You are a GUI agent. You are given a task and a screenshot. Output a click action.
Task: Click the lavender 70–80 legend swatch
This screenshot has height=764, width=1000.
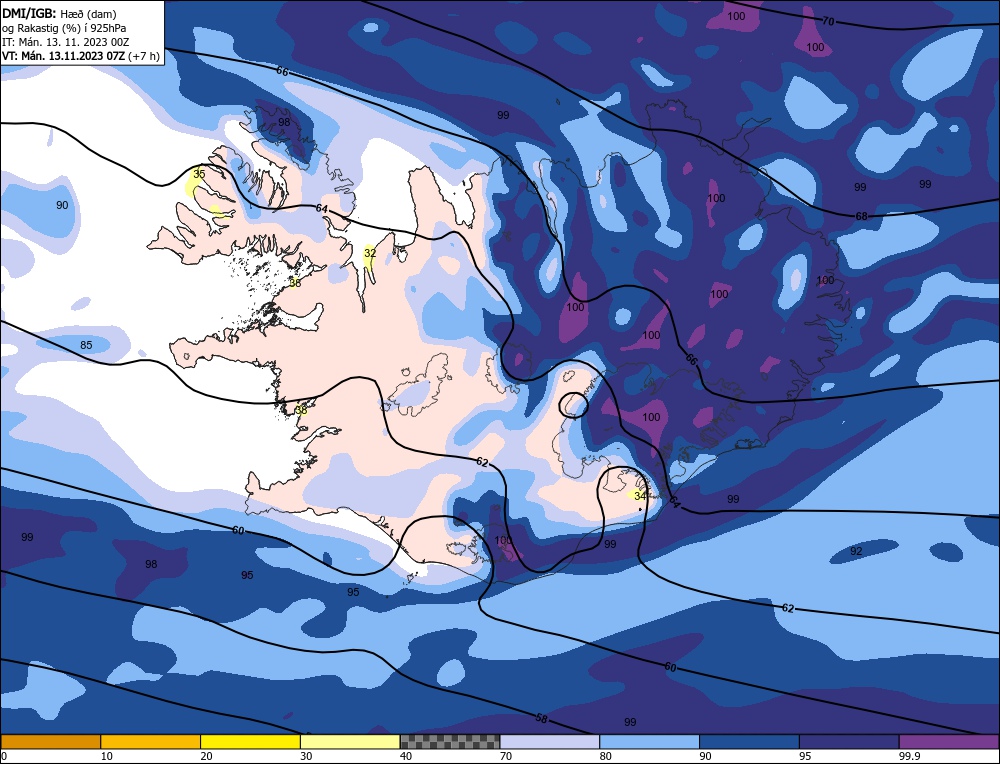pos(550,741)
